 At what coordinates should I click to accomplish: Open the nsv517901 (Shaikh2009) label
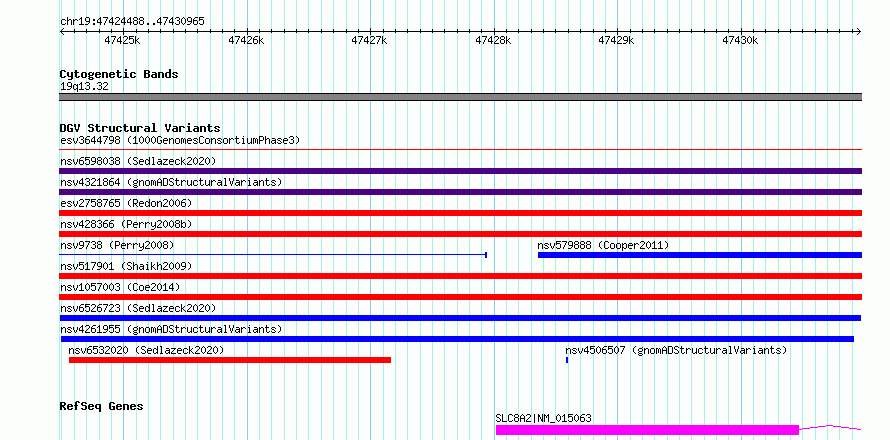126,266
